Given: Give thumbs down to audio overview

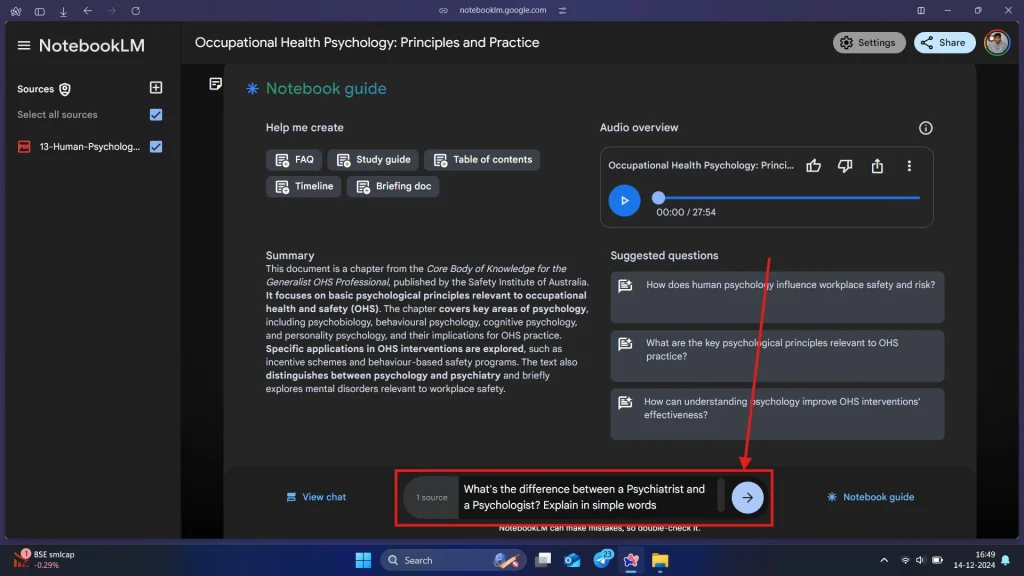Looking at the screenshot, I should (845, 166).
